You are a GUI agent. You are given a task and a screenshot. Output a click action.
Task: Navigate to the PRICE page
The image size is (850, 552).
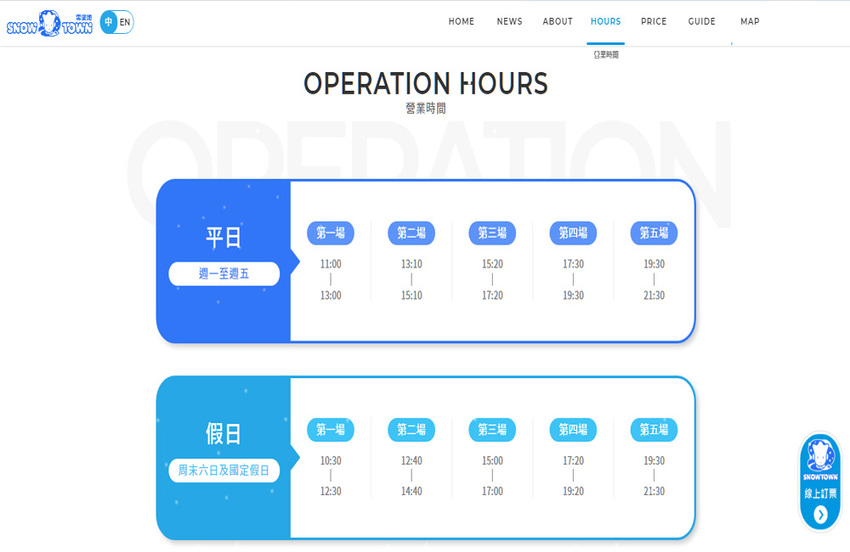coord(654,22)
